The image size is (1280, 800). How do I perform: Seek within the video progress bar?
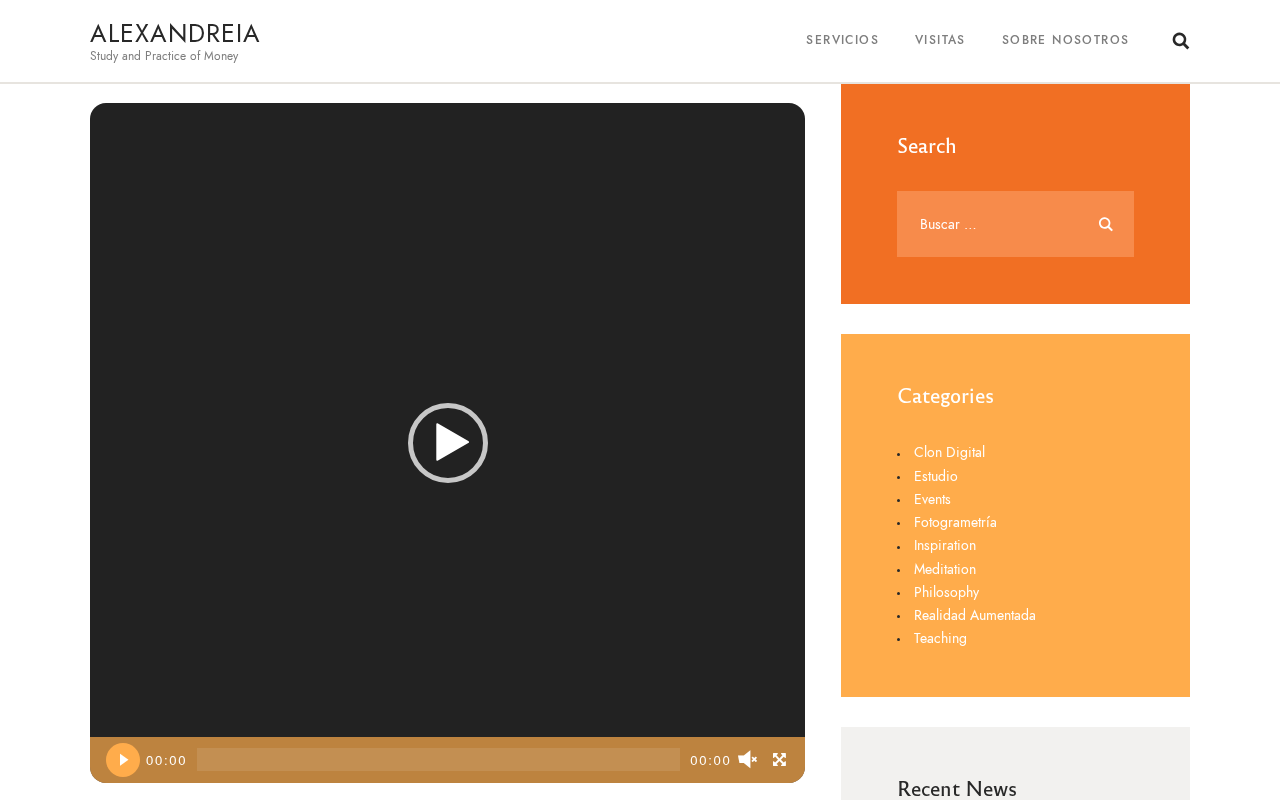[438, 760]
